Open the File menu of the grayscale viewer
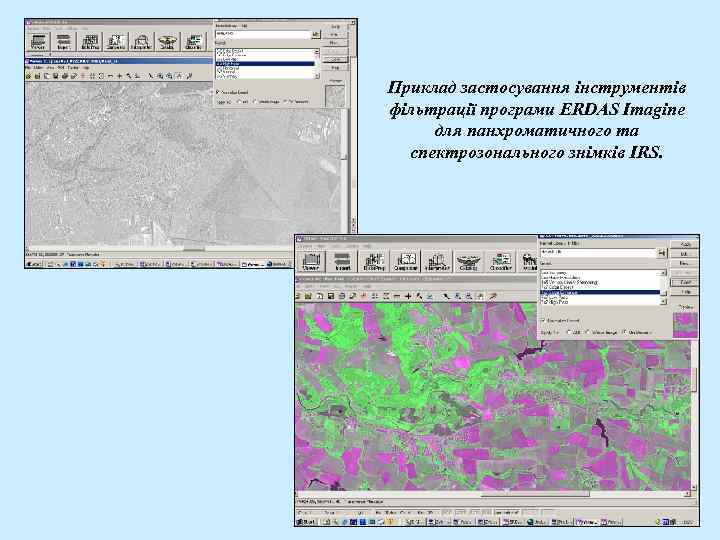 tap(27, 68)
